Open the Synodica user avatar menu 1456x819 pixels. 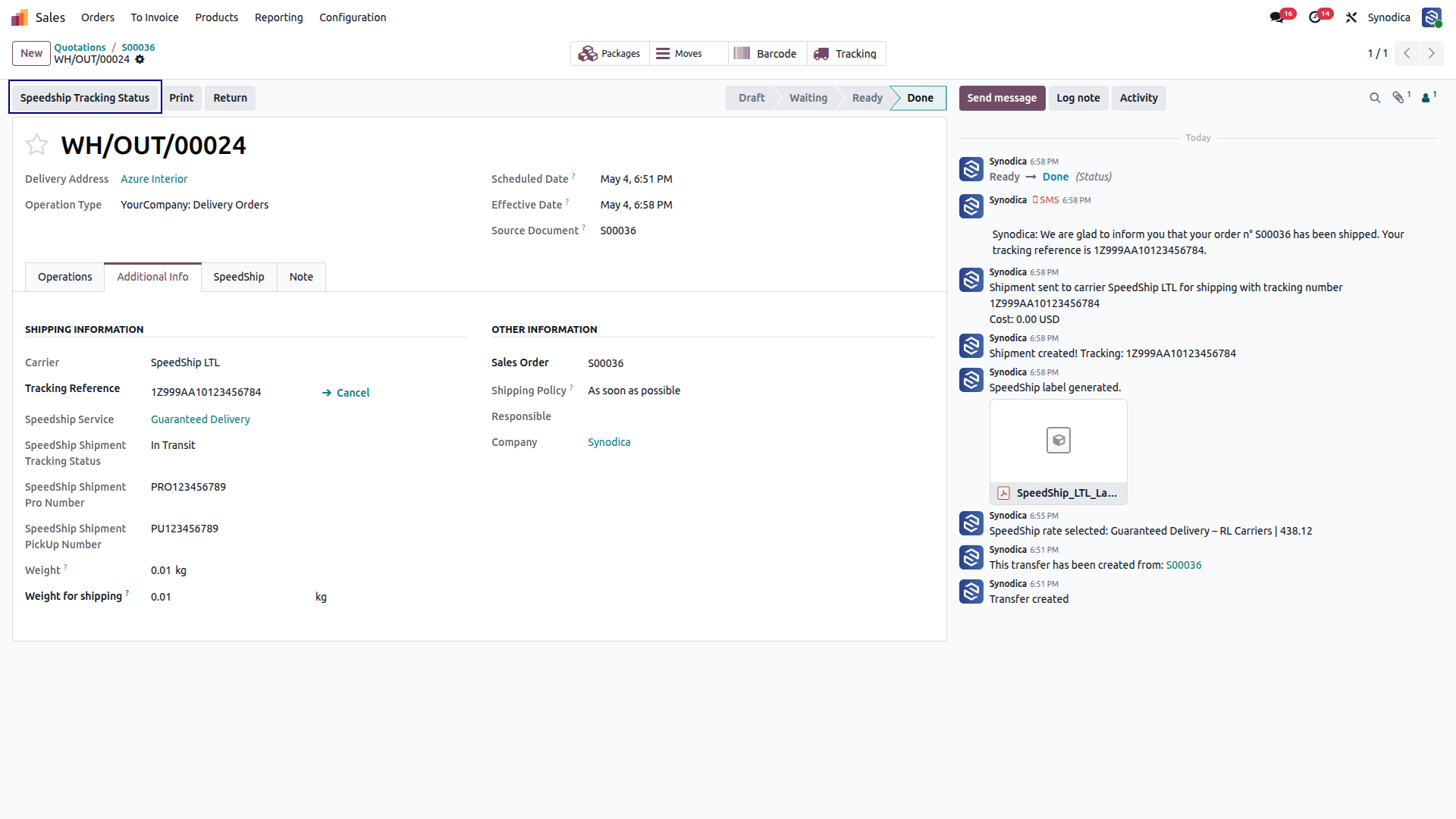pos(1432,17)
